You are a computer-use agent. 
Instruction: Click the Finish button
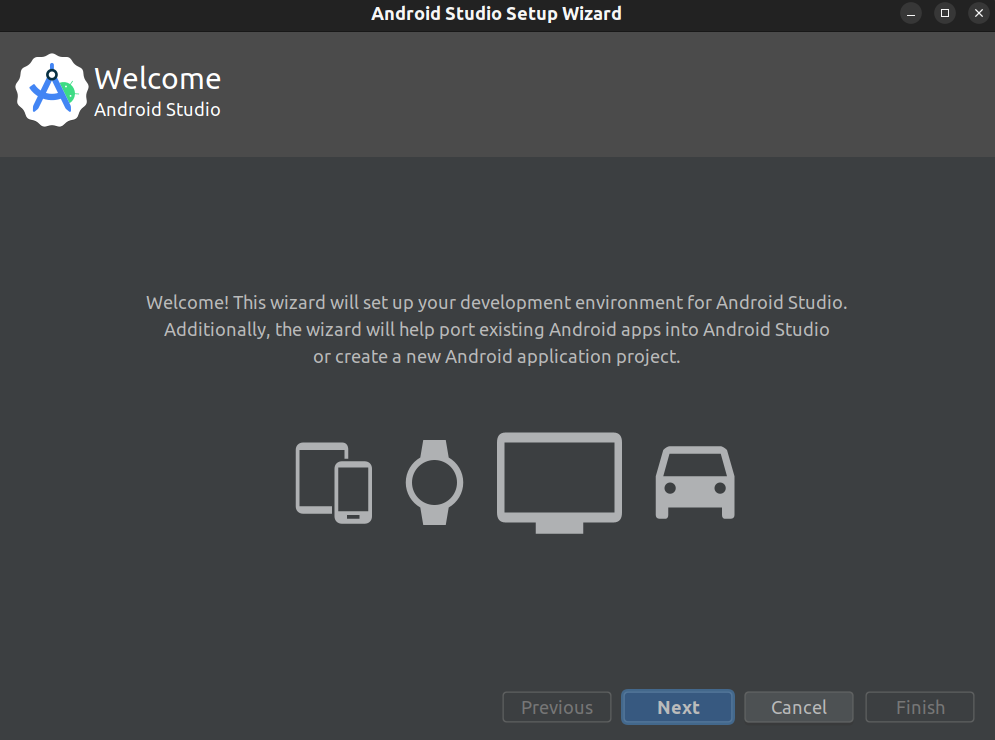[x=919, y=707]
